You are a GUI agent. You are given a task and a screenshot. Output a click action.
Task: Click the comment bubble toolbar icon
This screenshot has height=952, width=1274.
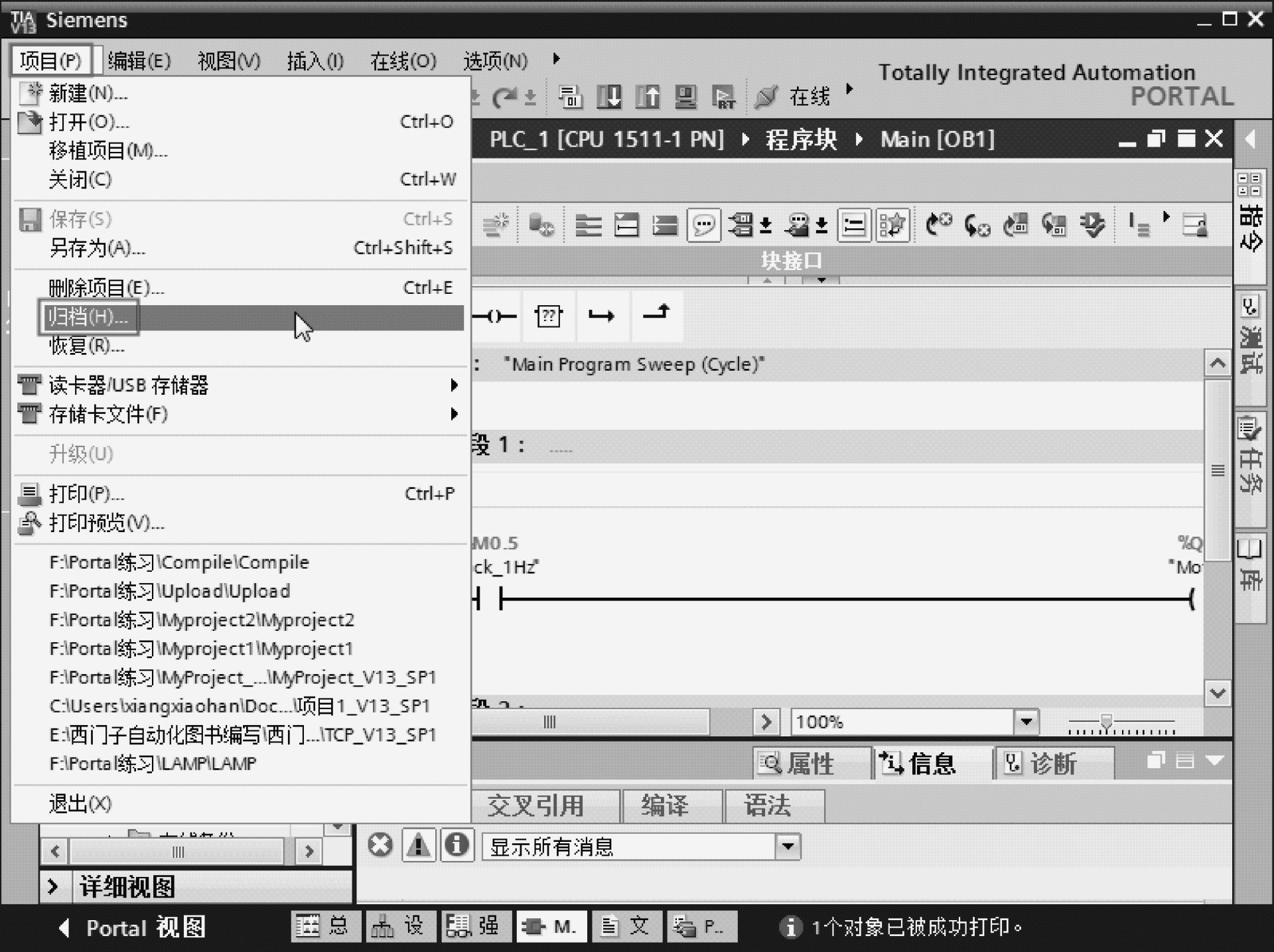pos(704,226)
